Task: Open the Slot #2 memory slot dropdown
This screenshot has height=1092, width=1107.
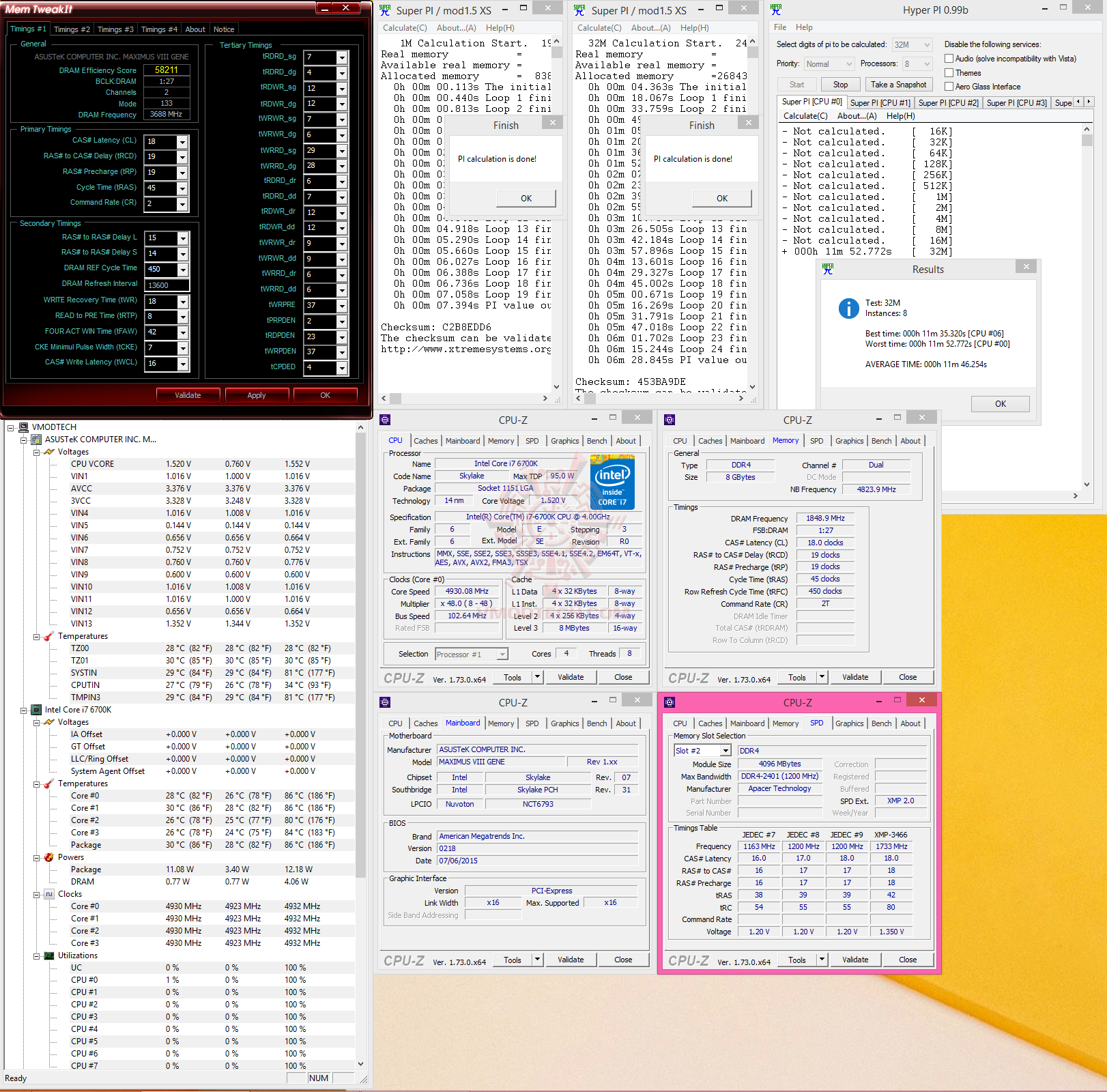Action: tap(726, 751)
